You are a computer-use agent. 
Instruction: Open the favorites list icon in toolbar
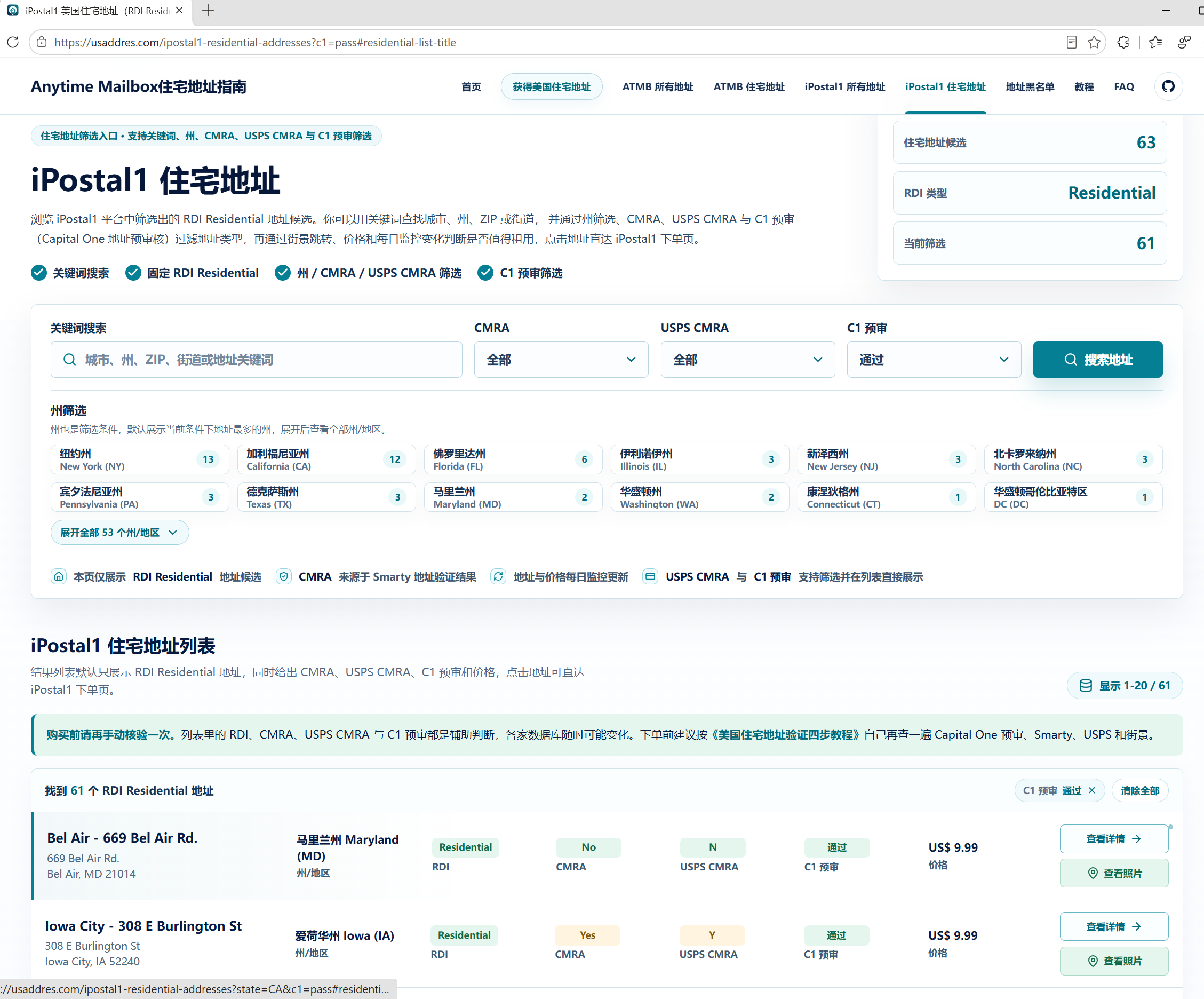1155,43
